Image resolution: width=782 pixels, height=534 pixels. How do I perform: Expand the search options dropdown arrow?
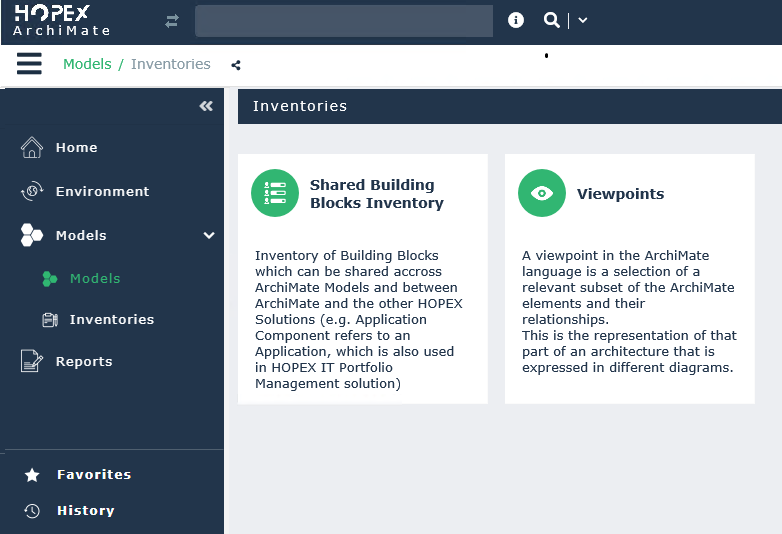(583, 20)
